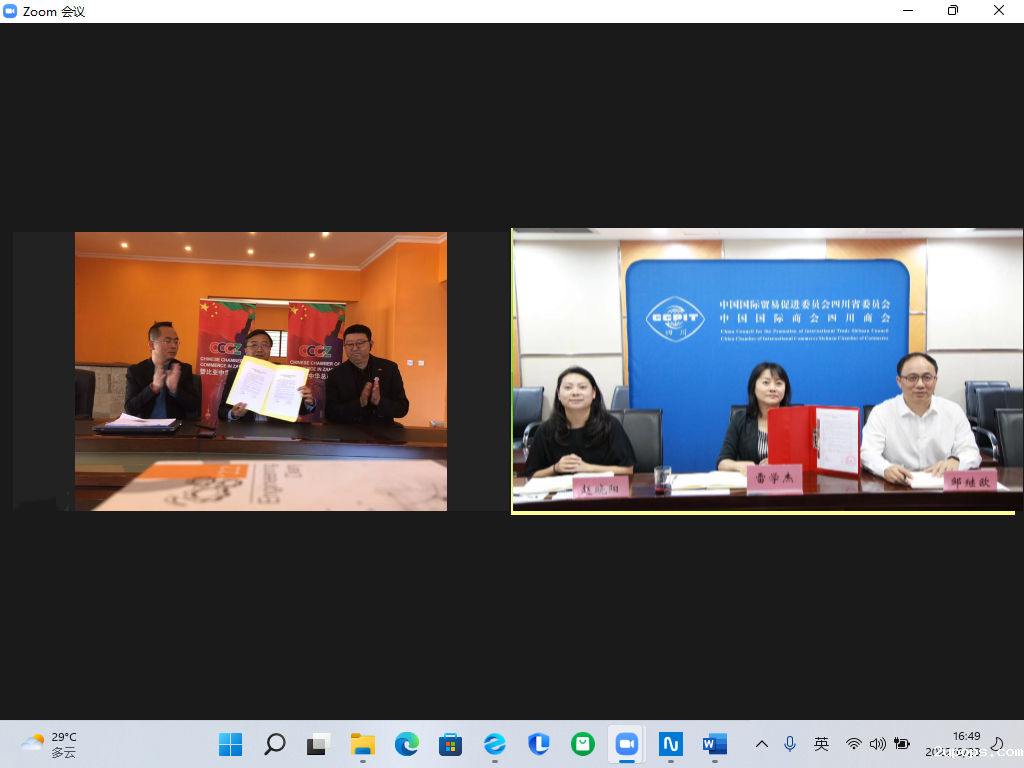Open the Wi-Fi network quick settings
The width and height of the screenshot is (1024, 768).
pyautogui.click(x=853, y=744)
